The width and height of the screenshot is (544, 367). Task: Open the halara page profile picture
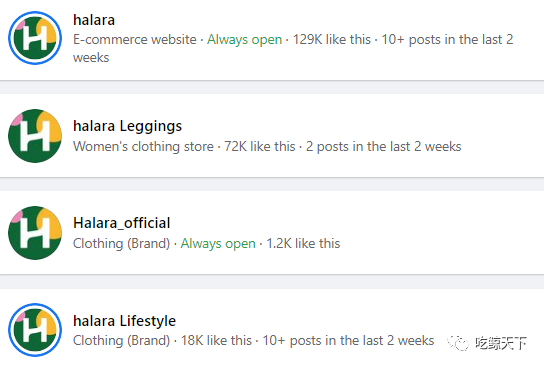pyautogui.click(x=35, y=38)
